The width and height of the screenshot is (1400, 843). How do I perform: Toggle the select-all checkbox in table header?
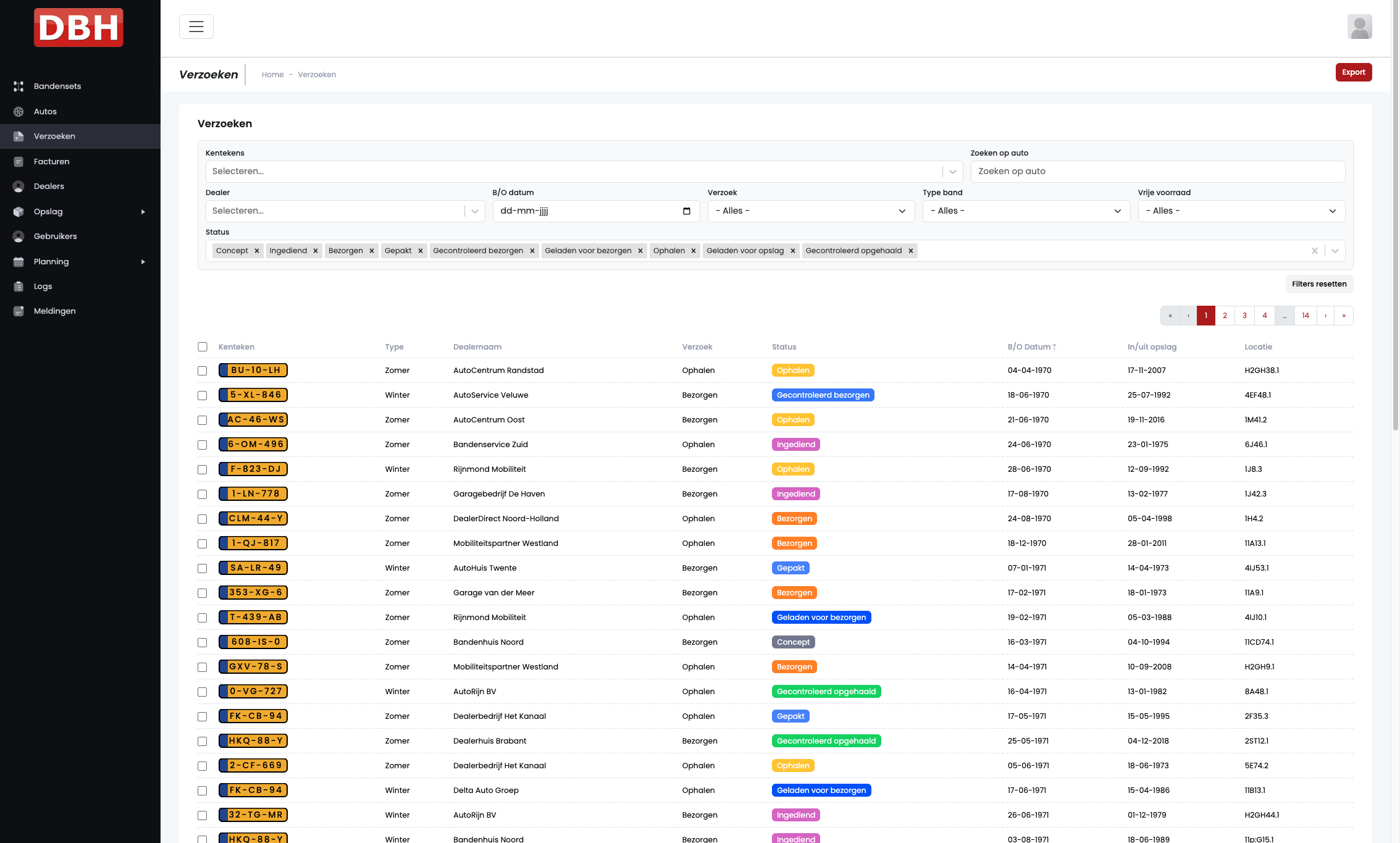(203, 347)
